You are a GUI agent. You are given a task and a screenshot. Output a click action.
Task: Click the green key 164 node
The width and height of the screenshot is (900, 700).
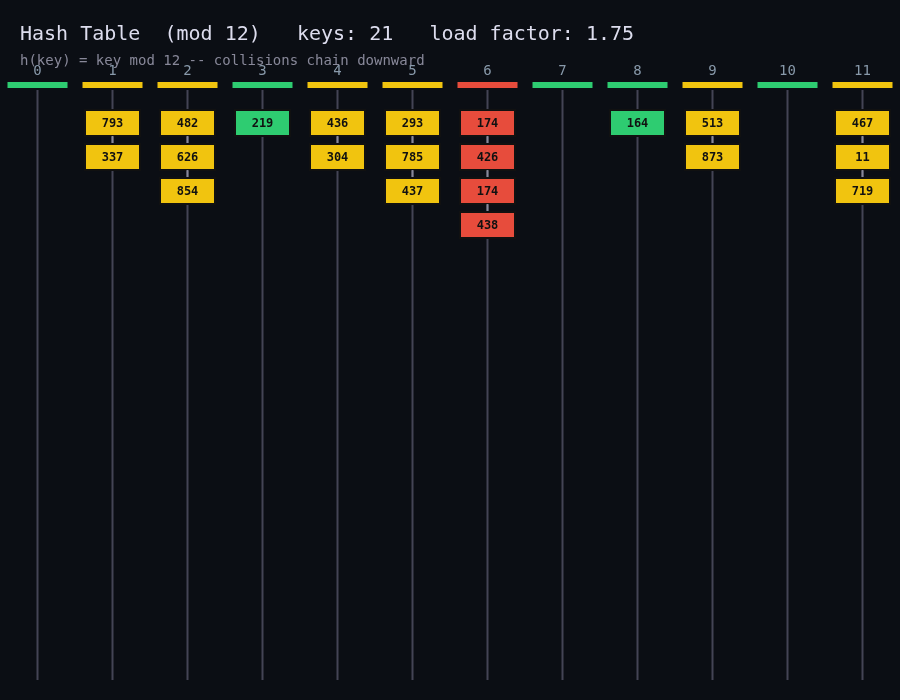click(x=637, y=123)
